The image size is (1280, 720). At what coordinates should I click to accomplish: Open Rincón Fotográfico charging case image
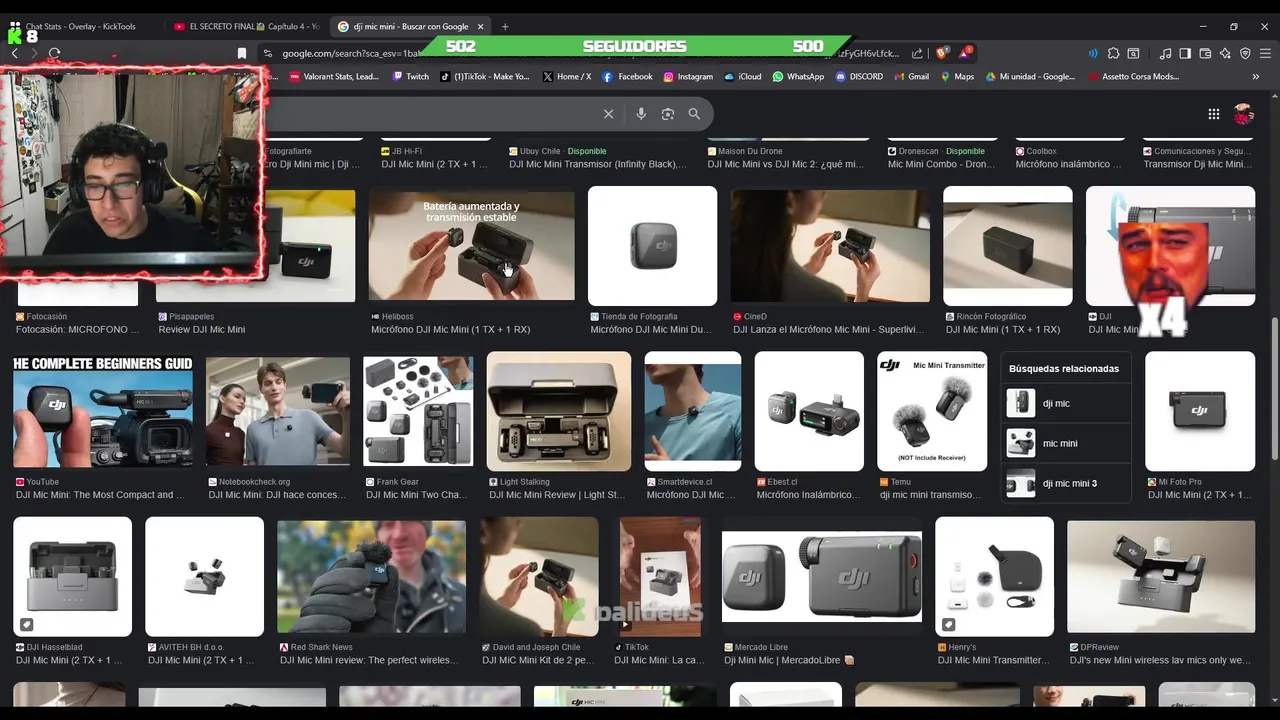1007,245
